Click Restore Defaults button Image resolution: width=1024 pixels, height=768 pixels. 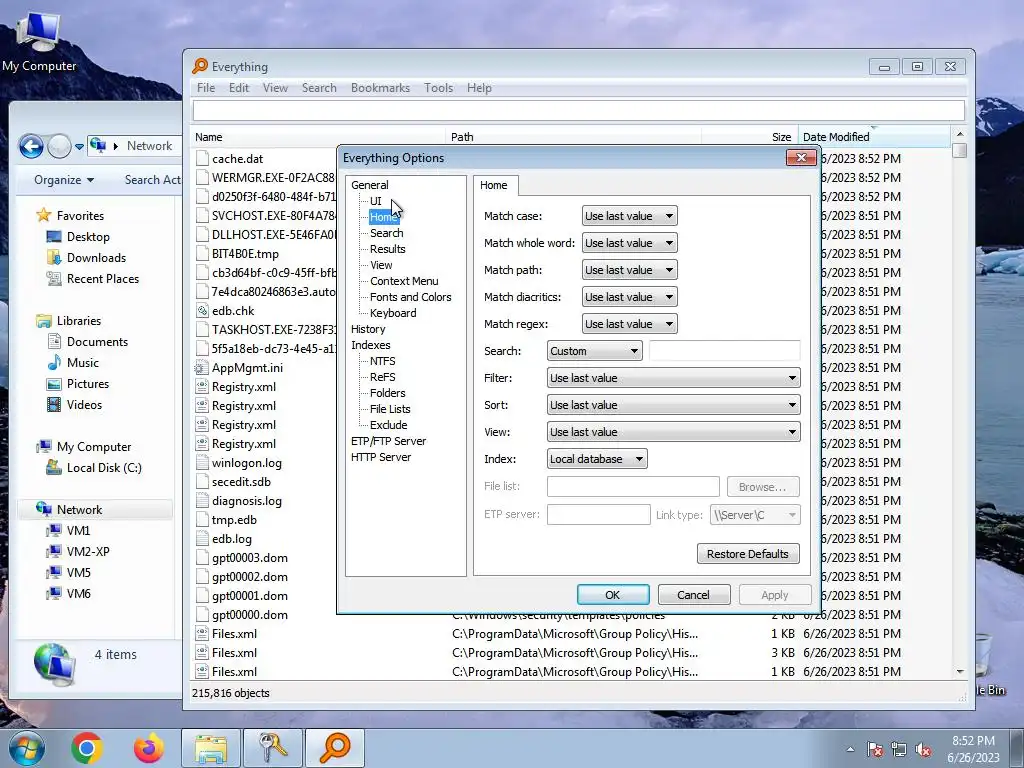tap(748, 554)
